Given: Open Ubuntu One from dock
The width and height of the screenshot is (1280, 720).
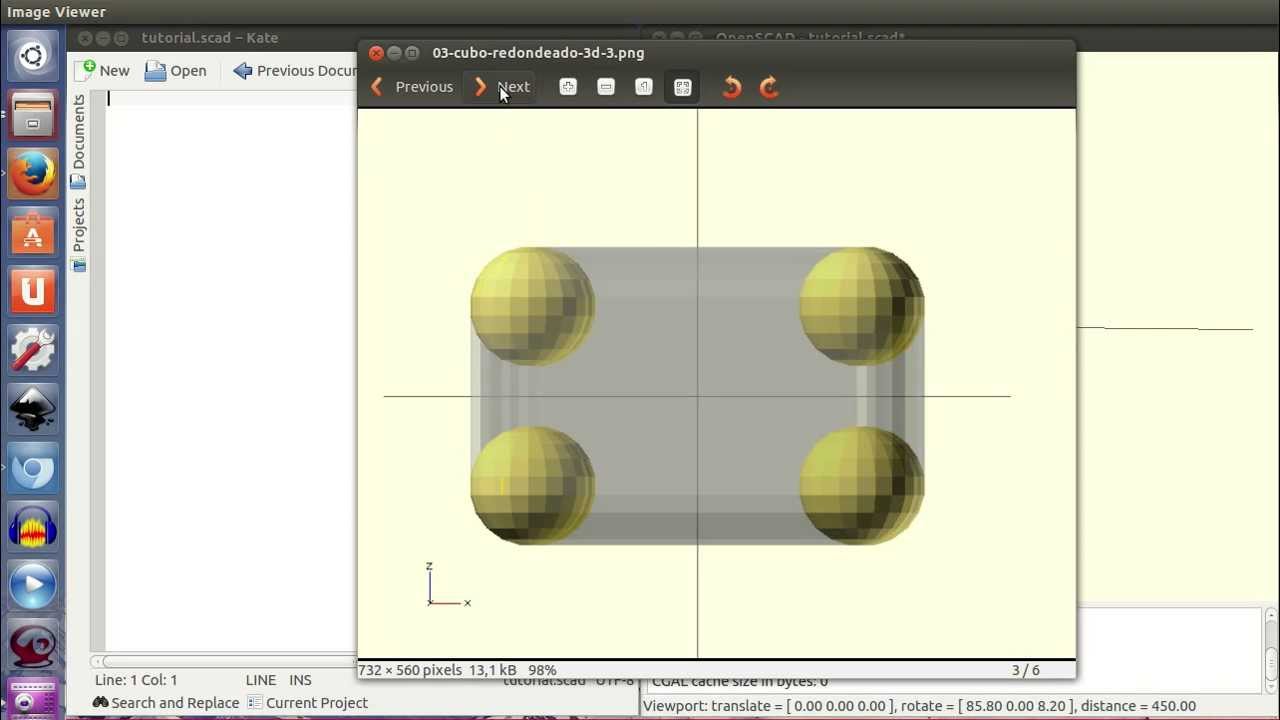Looking at the screenshot, I should point(33,291).
